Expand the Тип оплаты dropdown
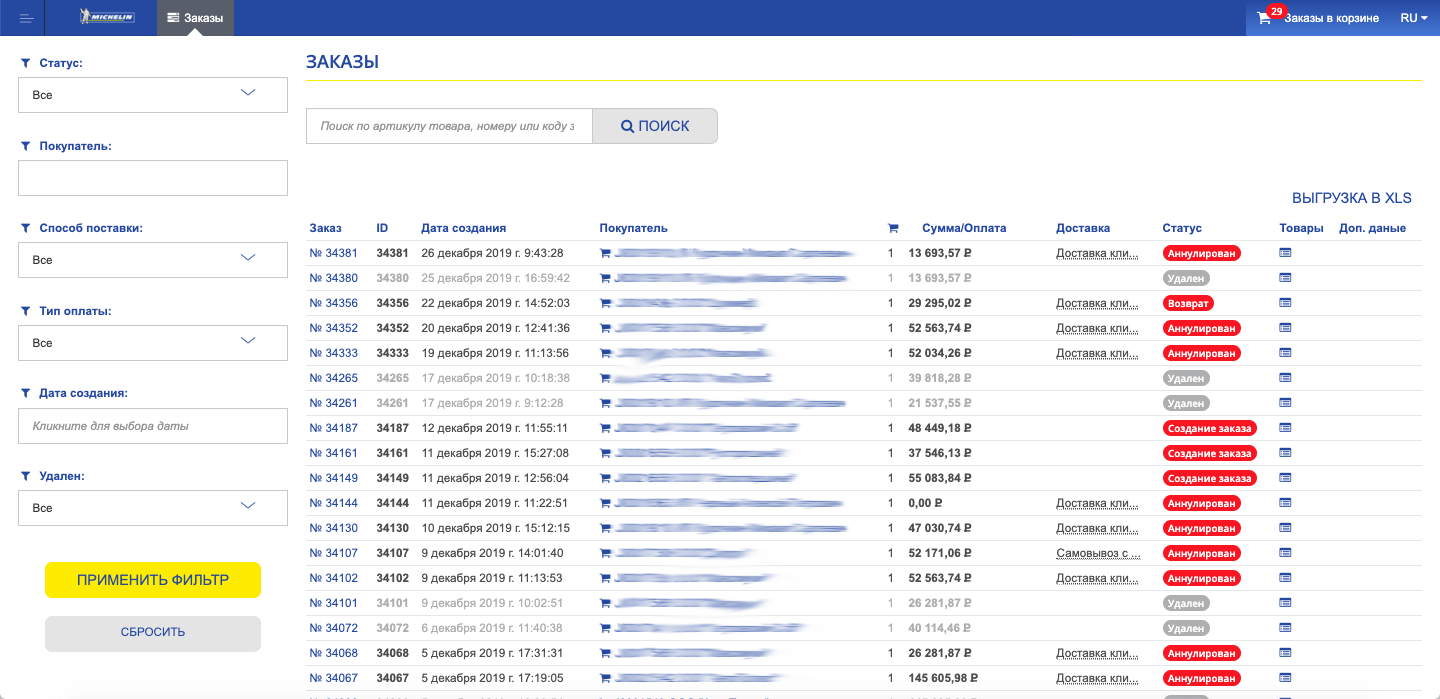Image resolution: width=1440 pixels, height=699 pixels. coord(153,343)
